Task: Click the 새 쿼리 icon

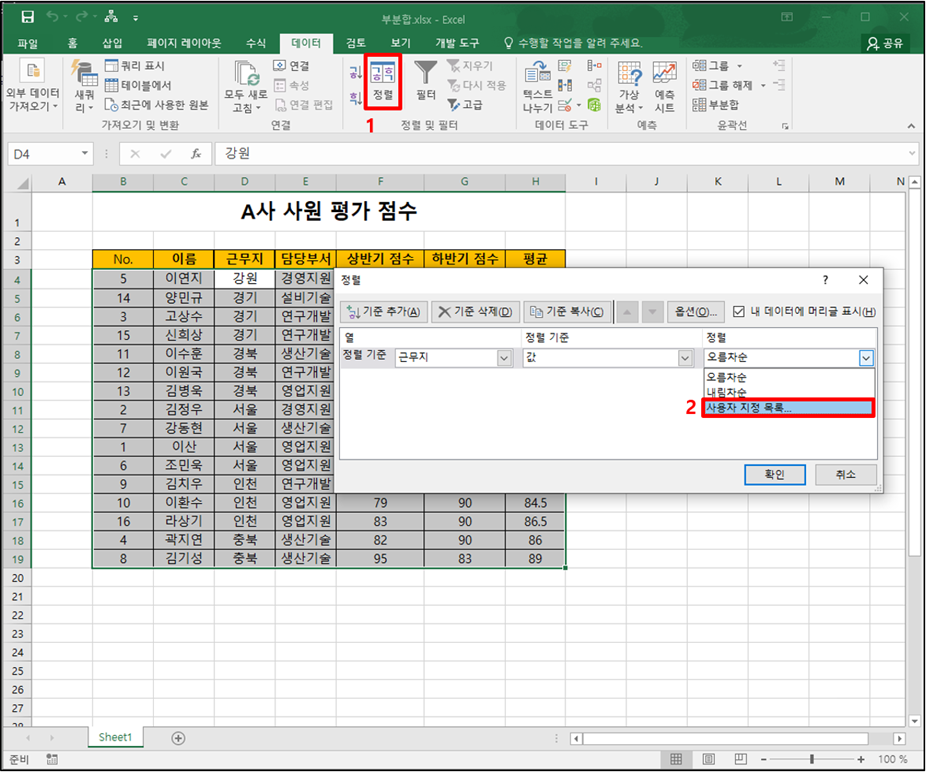Action: point(84,73)
